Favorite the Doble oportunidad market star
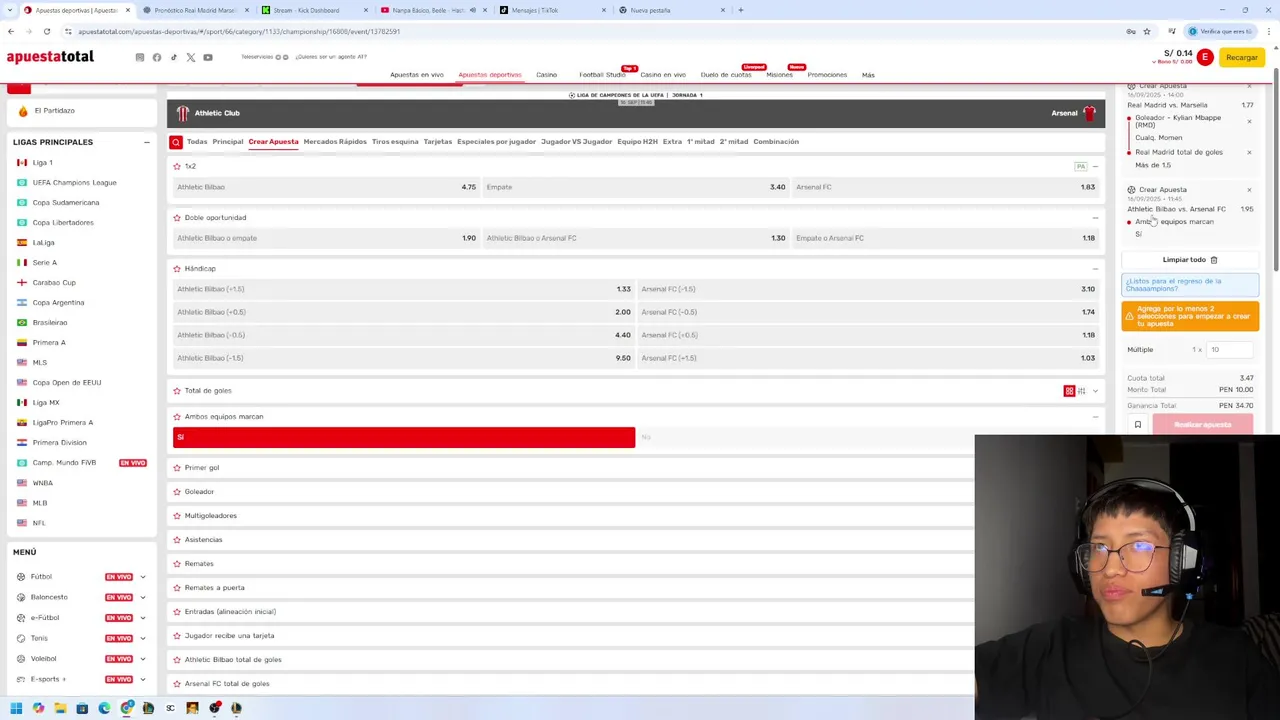Image resolution: width=1280 pixels, height=720 pixels. click(x=177, y=217)
